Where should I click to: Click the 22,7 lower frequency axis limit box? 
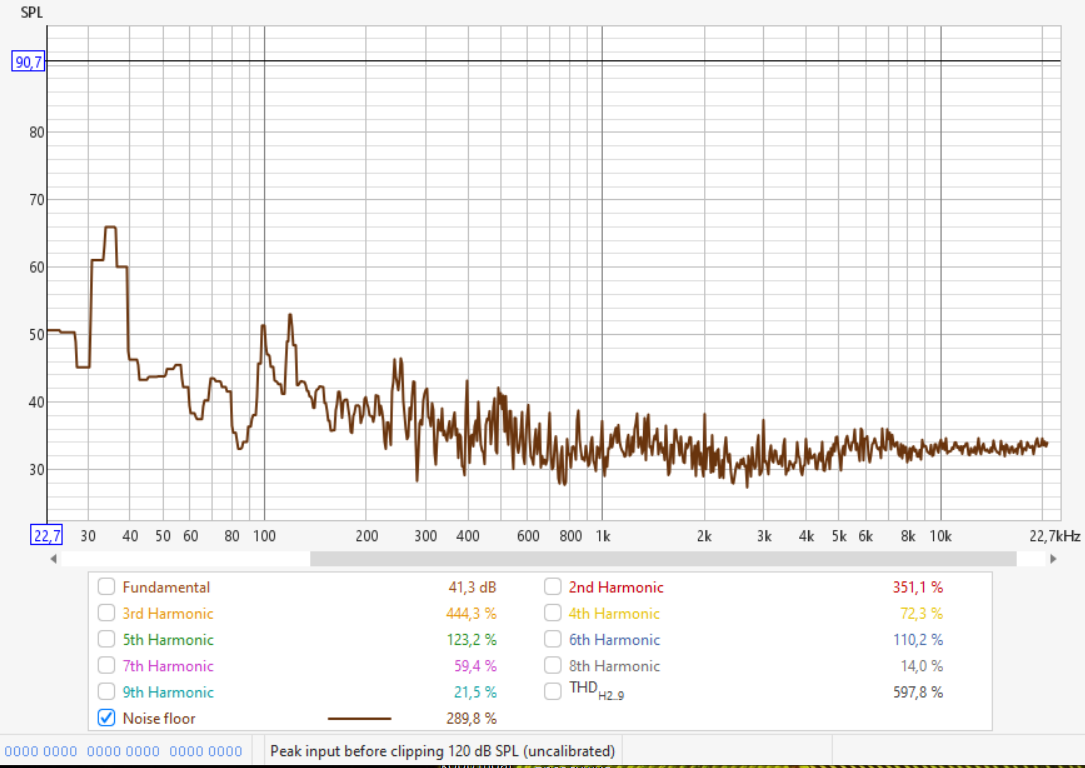(x=46, y=536)
